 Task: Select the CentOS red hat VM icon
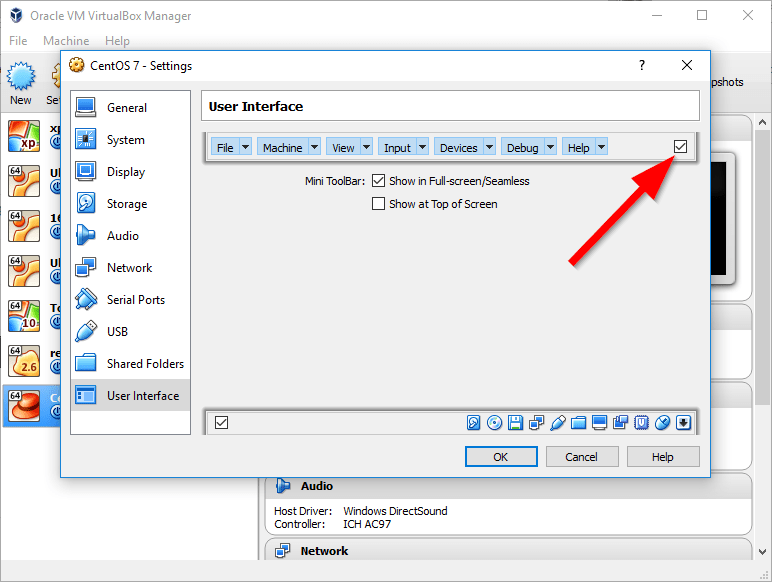pos(24,406)
